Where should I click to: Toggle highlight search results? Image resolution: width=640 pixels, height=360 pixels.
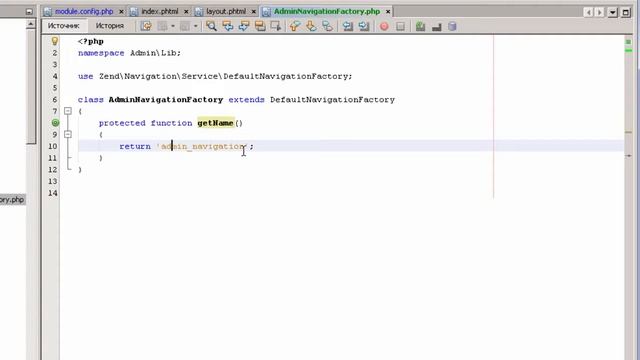(x=260, y=26)
